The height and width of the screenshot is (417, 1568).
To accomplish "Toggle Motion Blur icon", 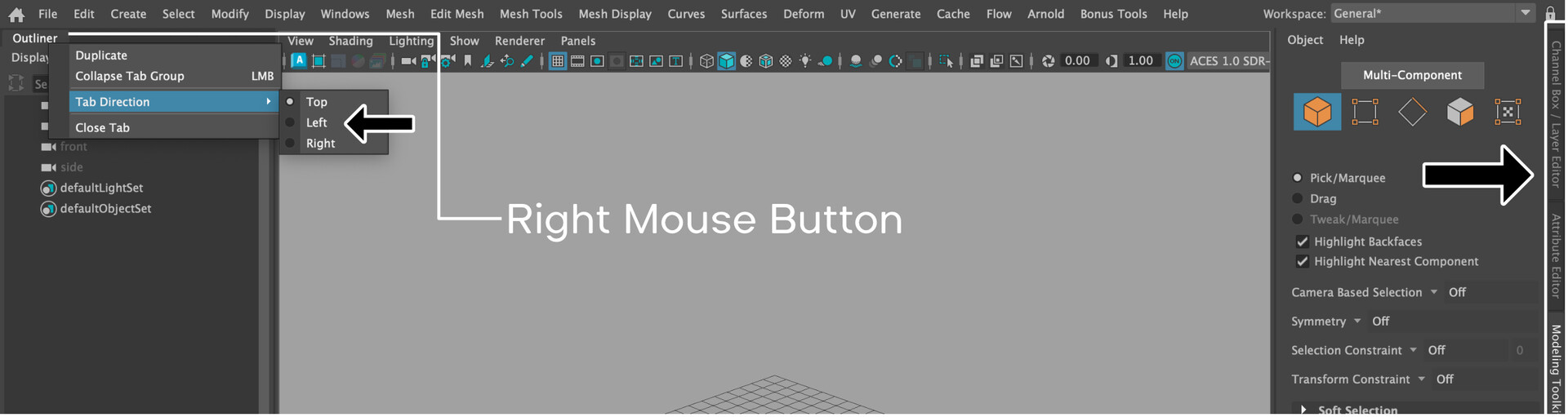I will click(x=875, y=61).
